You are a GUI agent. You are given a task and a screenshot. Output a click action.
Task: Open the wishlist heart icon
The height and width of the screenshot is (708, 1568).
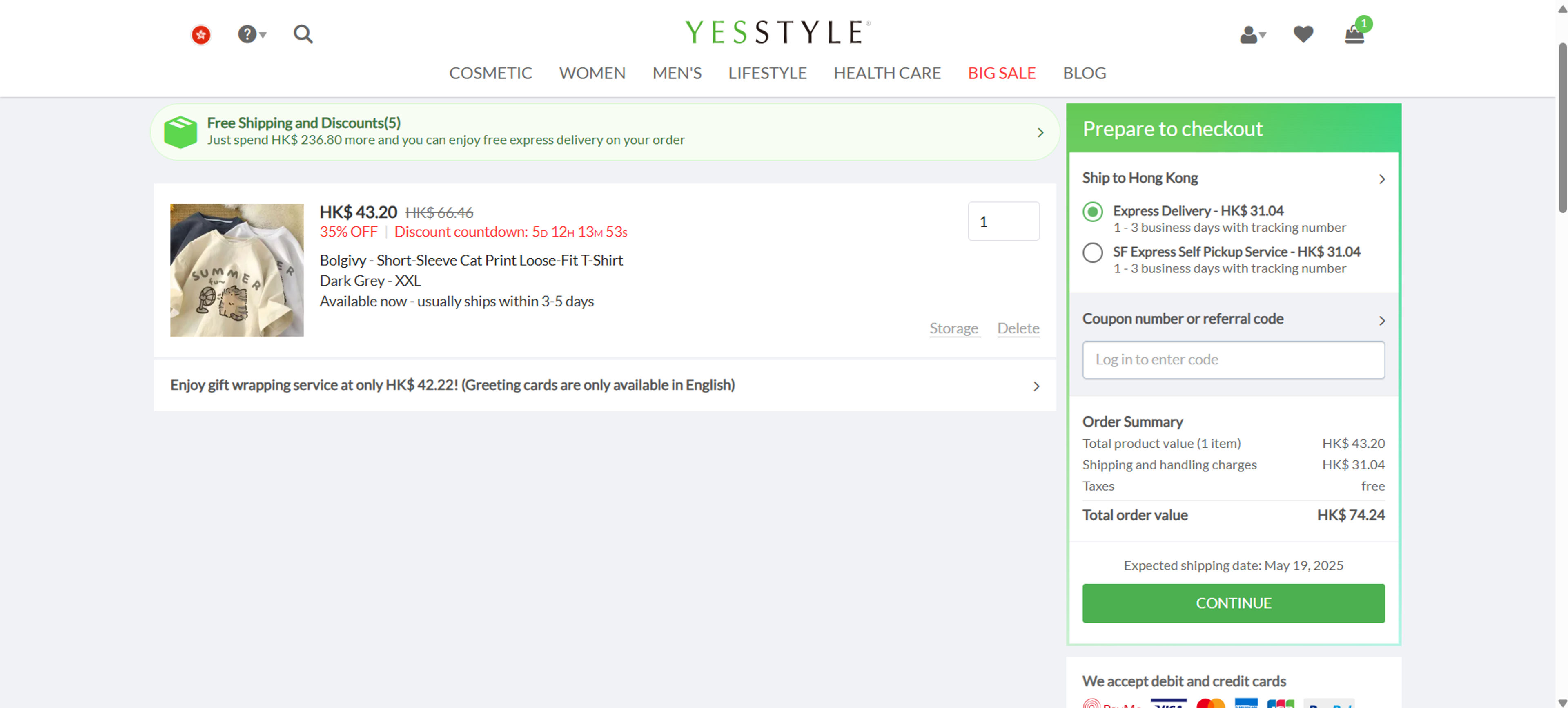(x=1303, y=34)
